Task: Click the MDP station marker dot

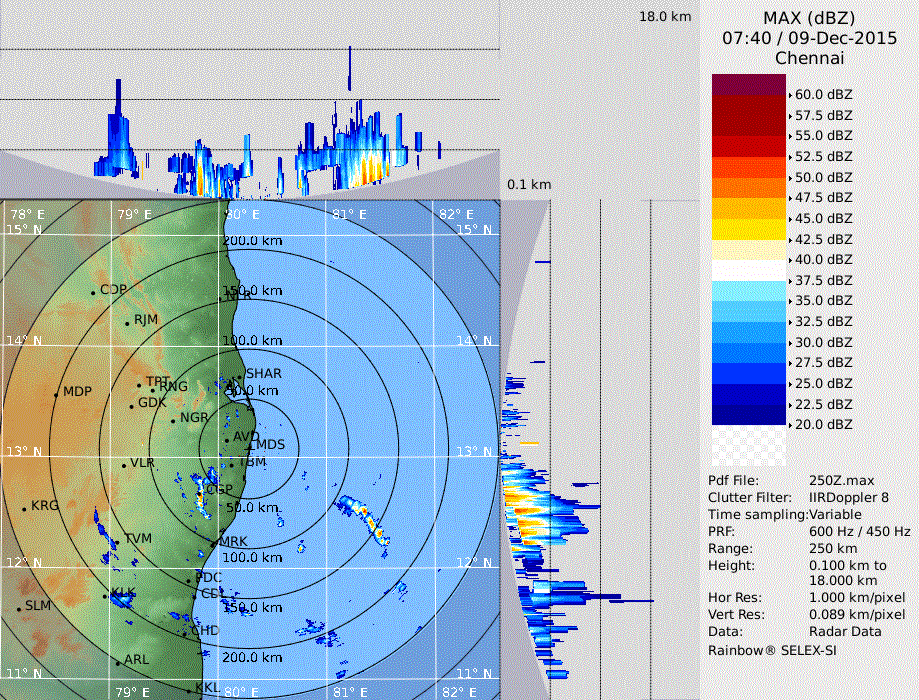Action: (56, 393)
